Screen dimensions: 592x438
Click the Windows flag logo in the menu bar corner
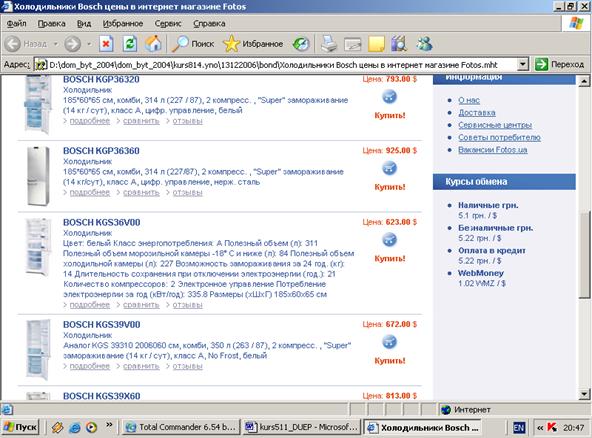[x=576, y=23]
